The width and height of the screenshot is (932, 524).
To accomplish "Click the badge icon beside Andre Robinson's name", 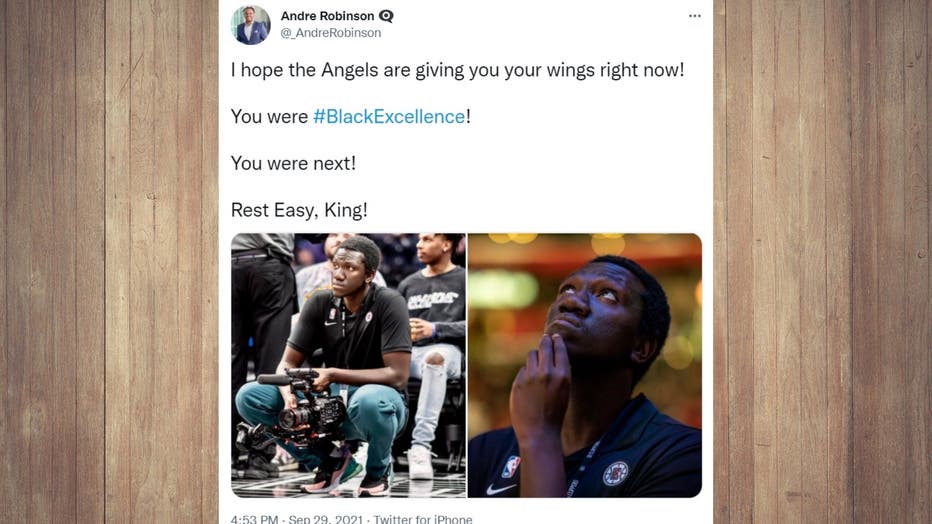I will (386, 16).
